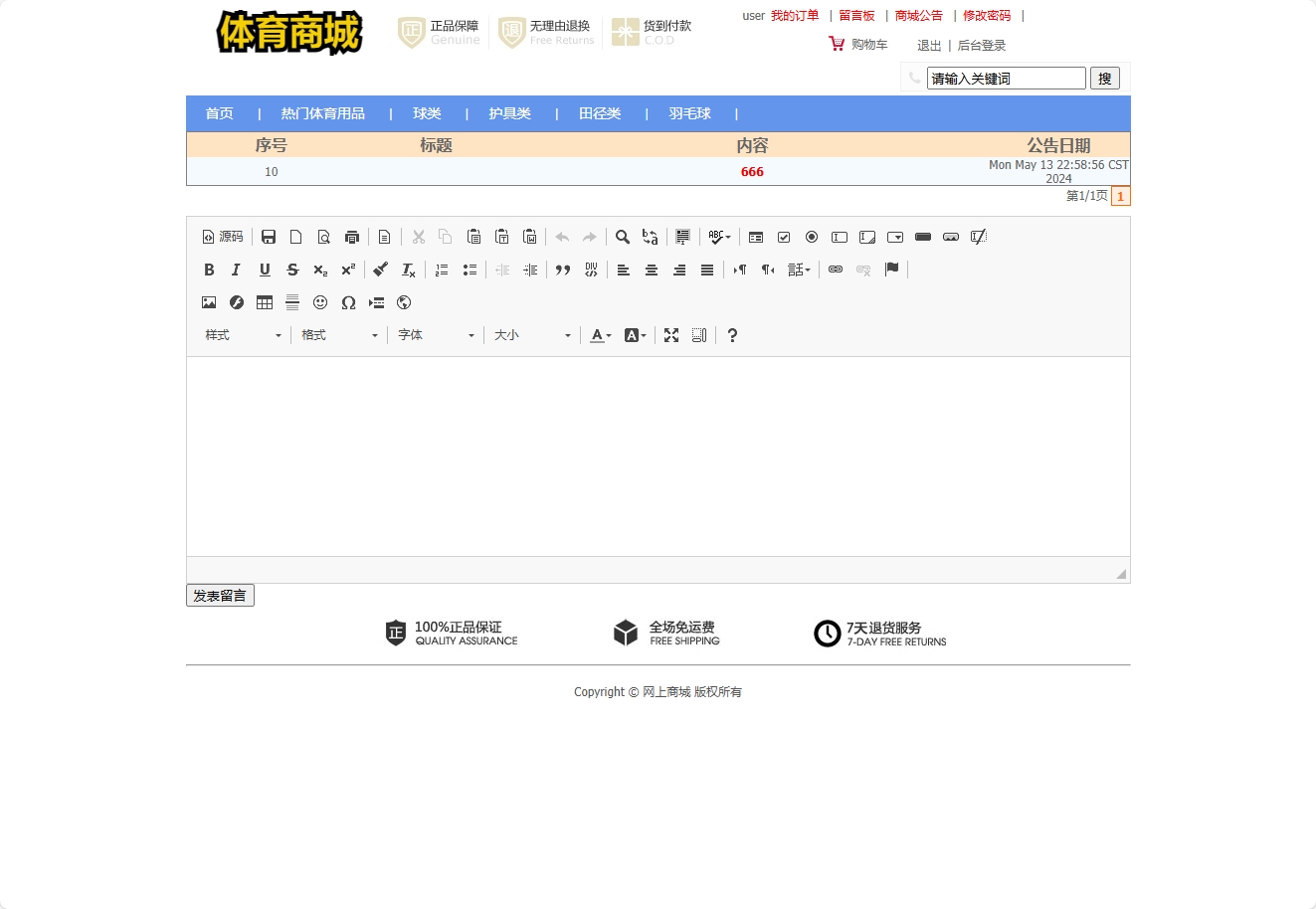Insert a smiley face emoticon
1316x909 pixels.
click(320, 302)
